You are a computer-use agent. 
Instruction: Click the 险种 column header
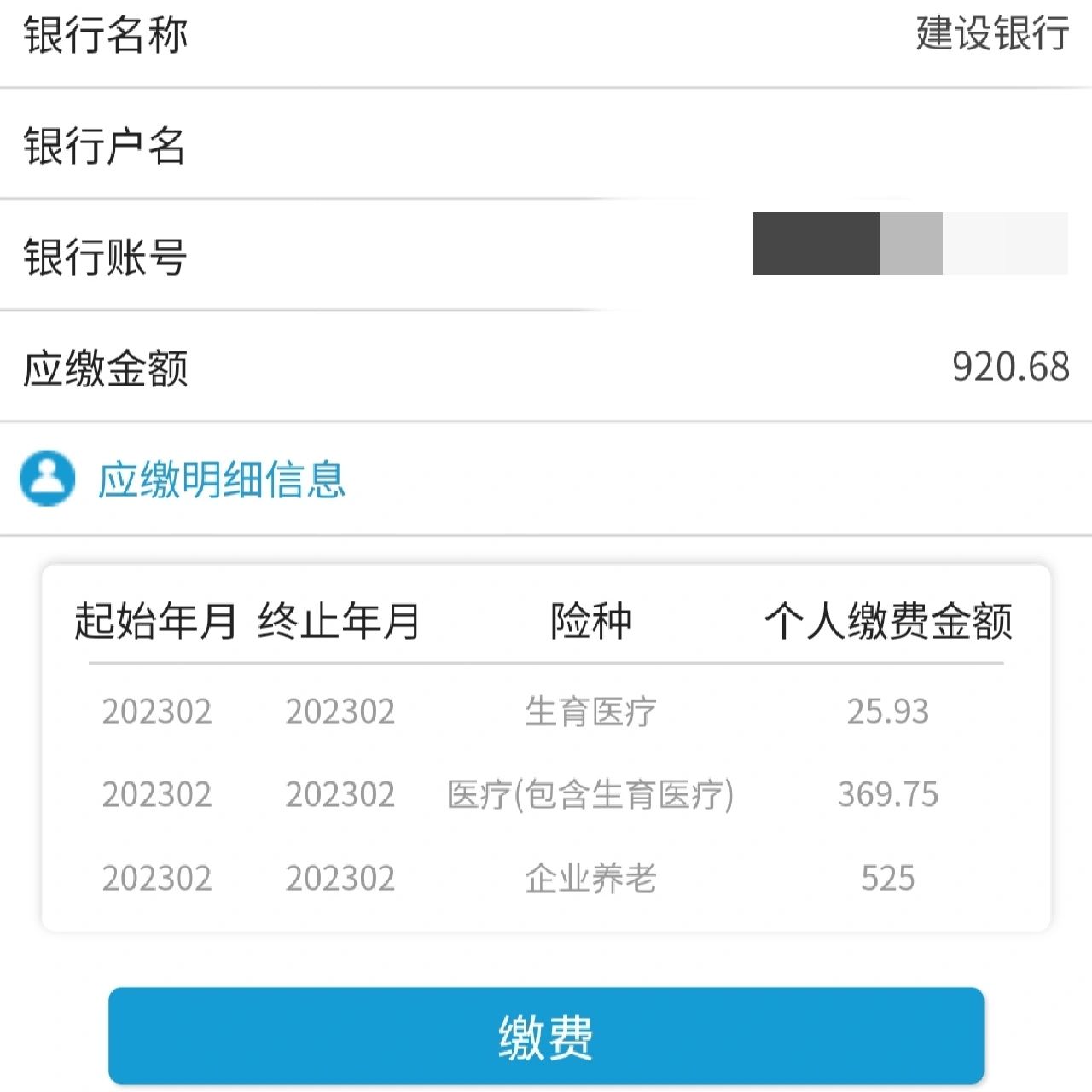click(590, 620)
